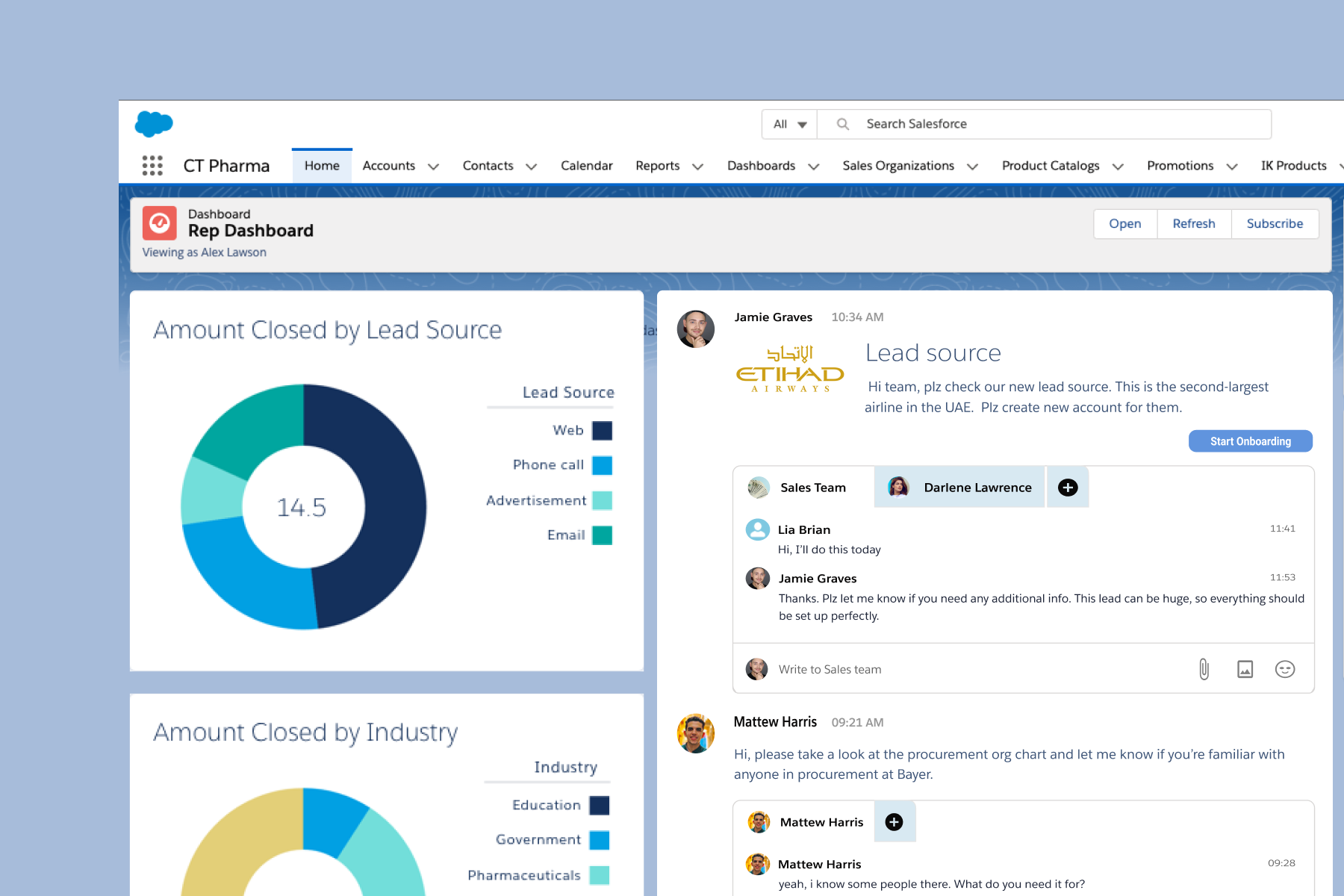The width and height of the screenshot is (1344, 896).
Task: Select the Mattew Harris chat tab
Action: [x=805, y=822]
